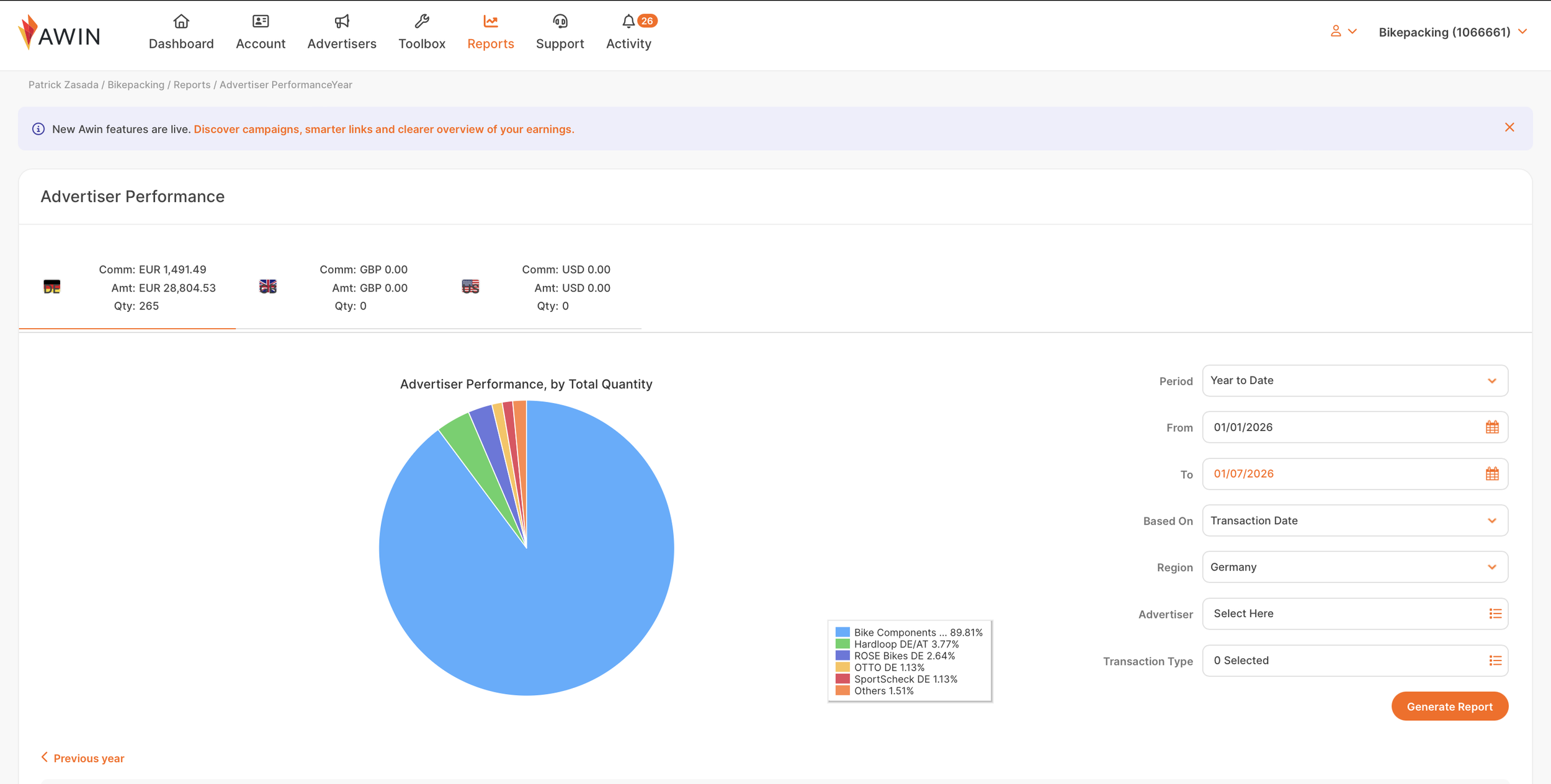This screenshot has width=1551, height=784.
Task: Expand the Bikepacking account switcher
Action: 1522,32
